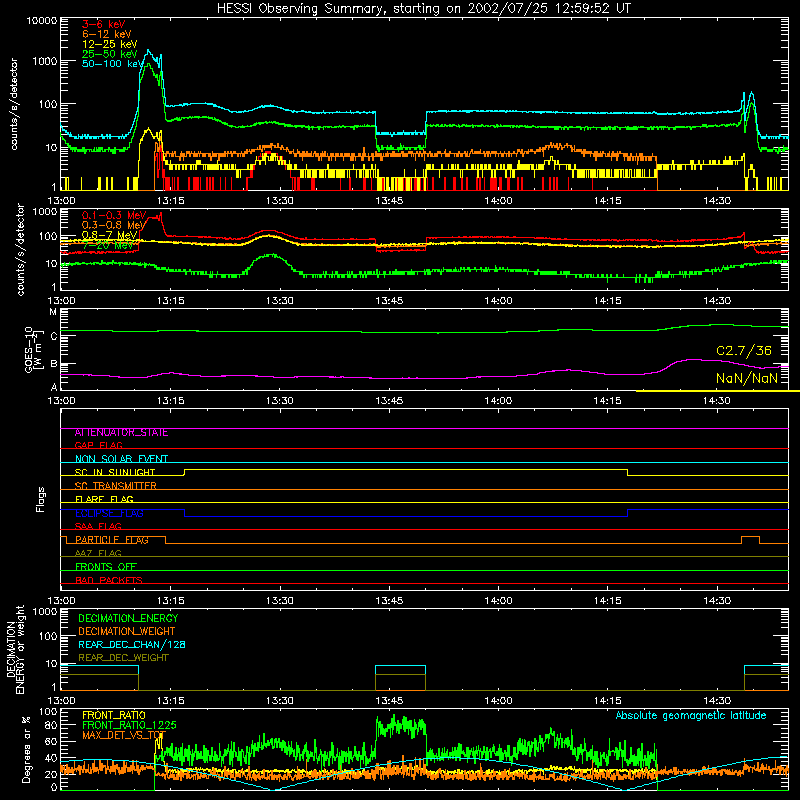The height and width of the screenshot is (800, 800).
Task: Click the '0.8-7 MeV' legend label
Action: tap(110, 235)
